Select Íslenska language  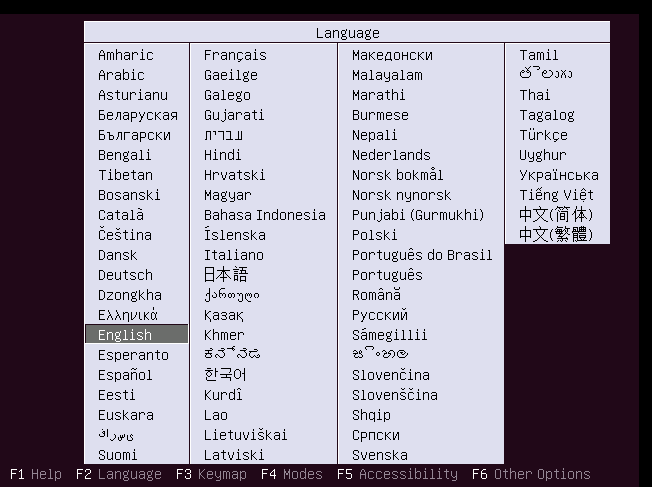(235, 235)
